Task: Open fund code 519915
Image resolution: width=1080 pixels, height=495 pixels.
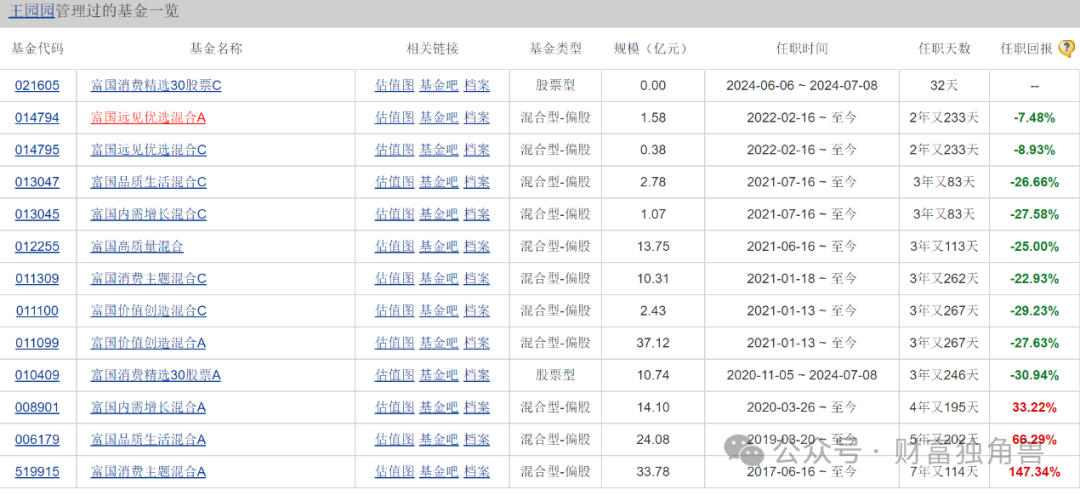Action: point(37,472)
